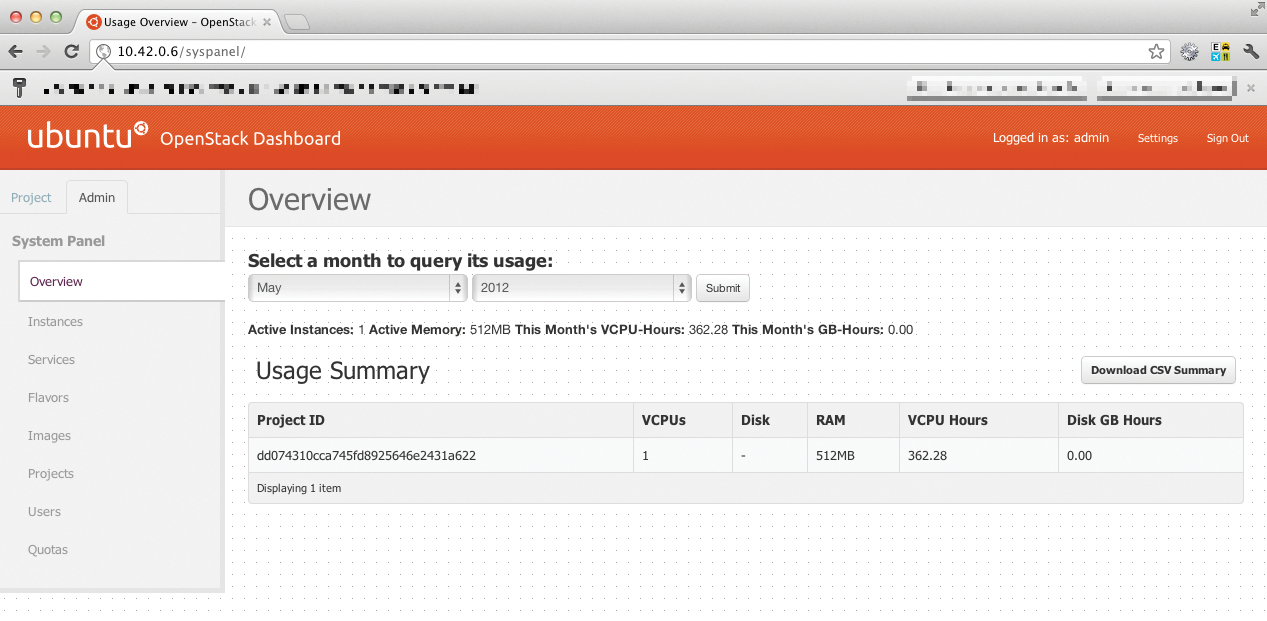Screen dimensions: 1267x621
Task: Click the browser forward arrow
Action: coord(43,51)
